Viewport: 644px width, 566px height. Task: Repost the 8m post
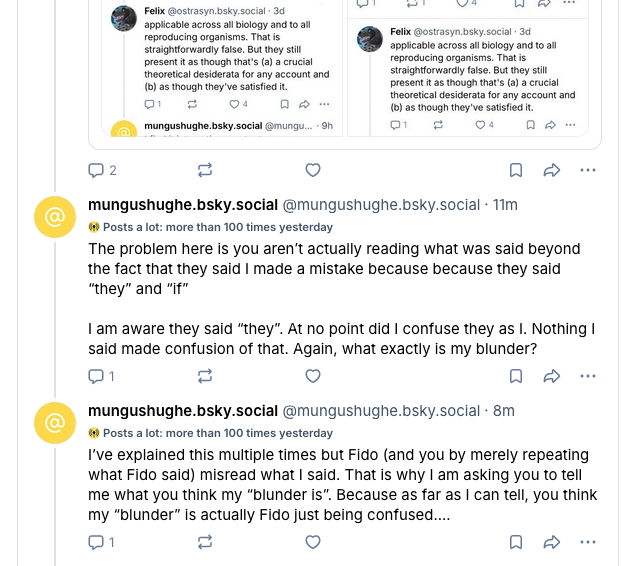tap(205, 542)
